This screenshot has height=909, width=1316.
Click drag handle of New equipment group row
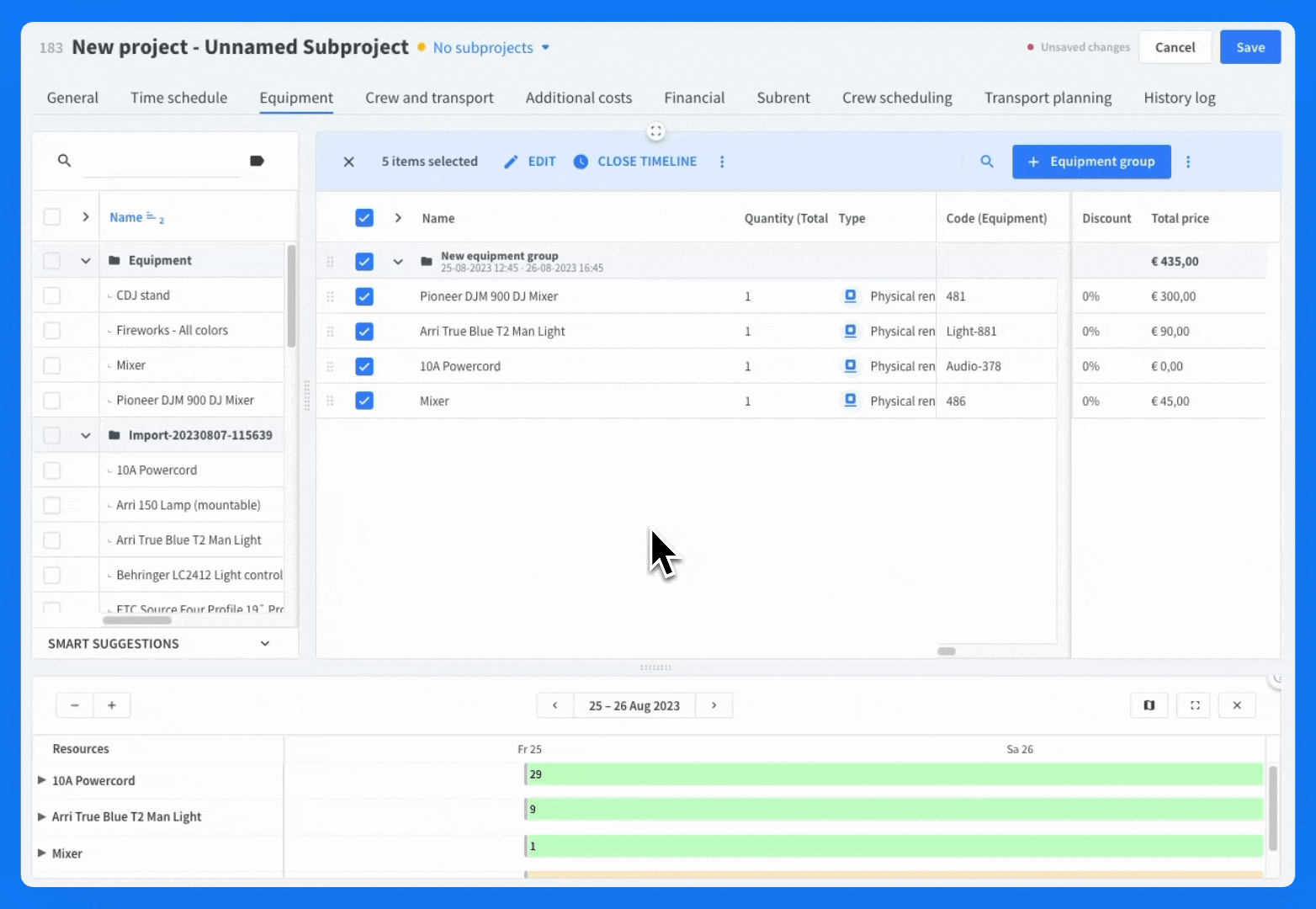click(330, 262)
